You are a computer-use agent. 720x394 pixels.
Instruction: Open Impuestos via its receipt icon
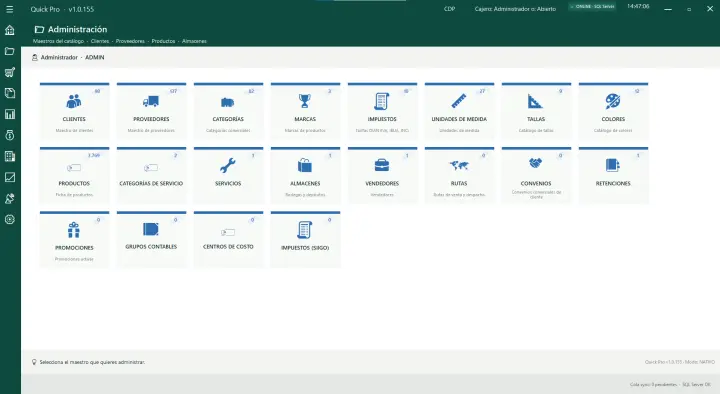(x=382, y=101)
